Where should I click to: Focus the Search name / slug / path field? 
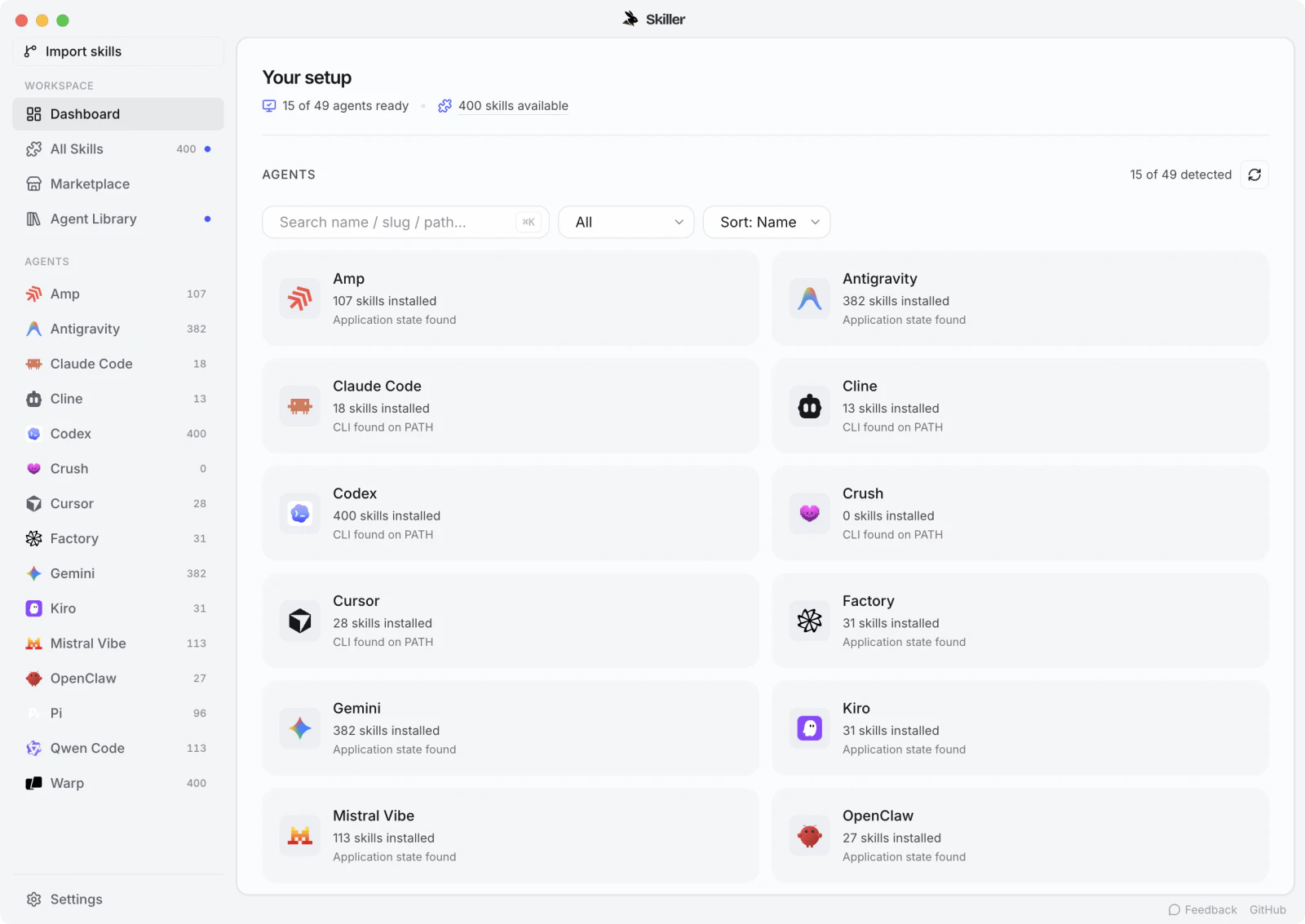[405, 222]
